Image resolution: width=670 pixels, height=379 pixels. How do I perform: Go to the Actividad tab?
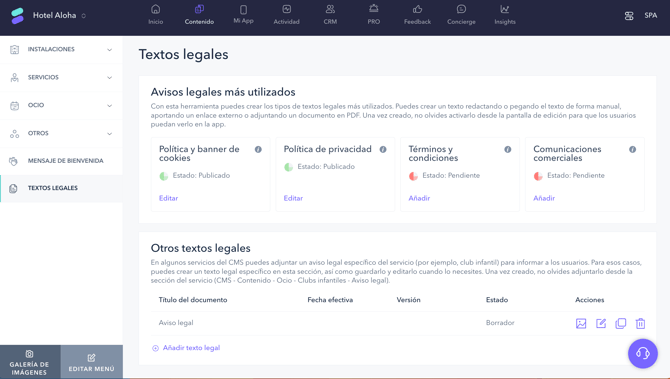click(286, 15)
